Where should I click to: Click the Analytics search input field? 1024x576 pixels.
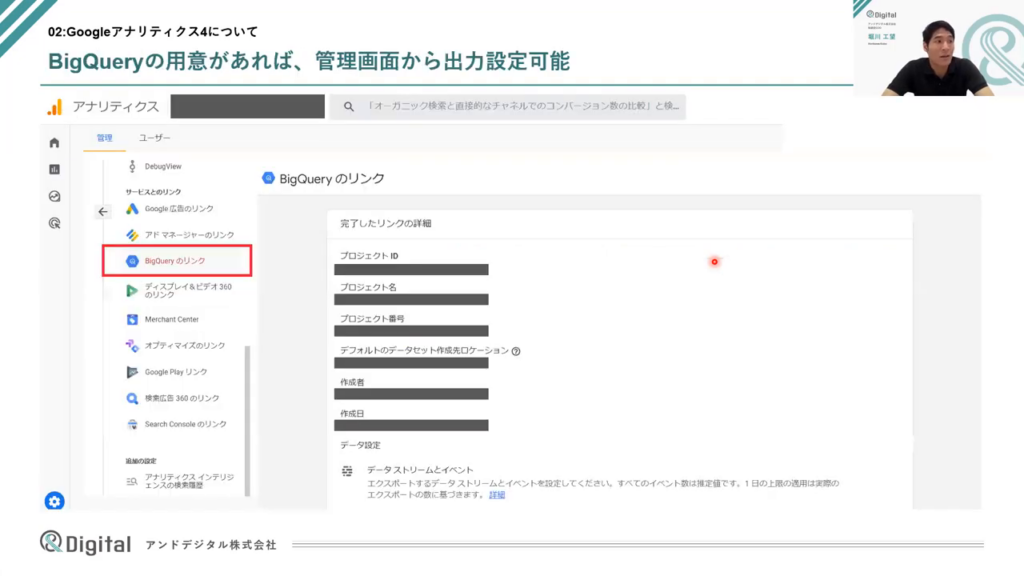[x=520, y=107]
